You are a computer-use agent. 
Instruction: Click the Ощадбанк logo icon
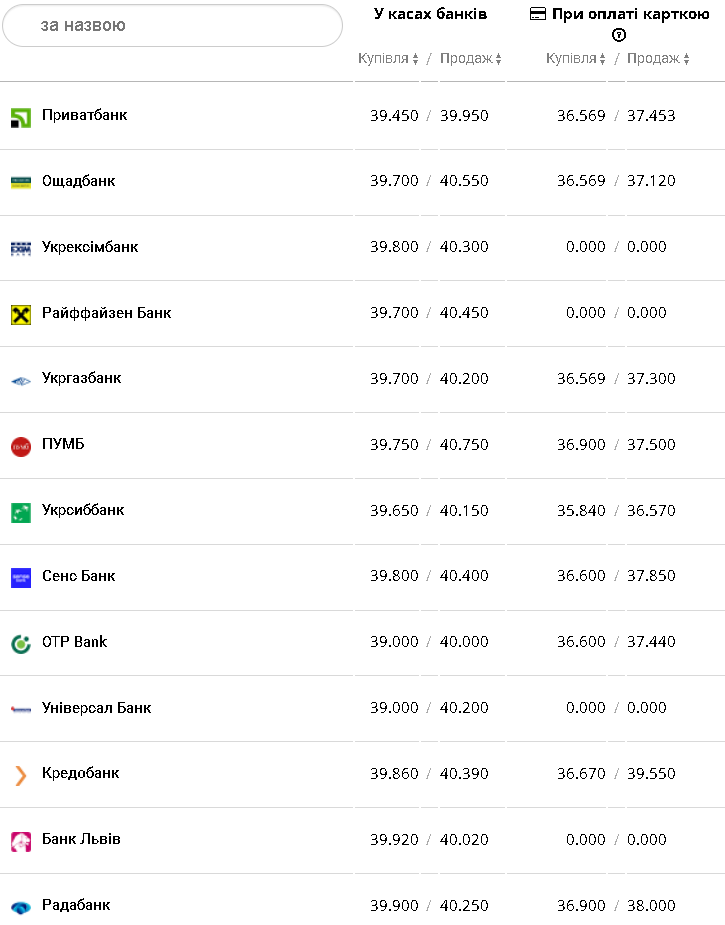20,182
